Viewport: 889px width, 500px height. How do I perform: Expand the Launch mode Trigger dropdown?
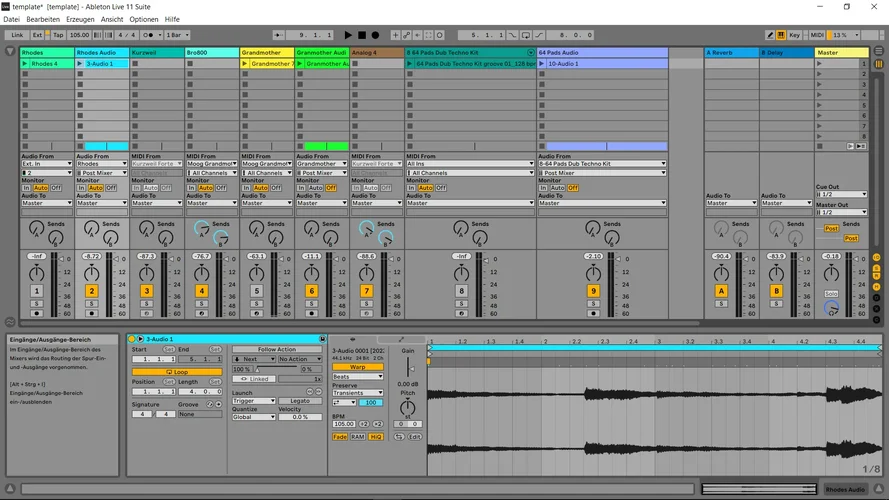coord(253,401)
